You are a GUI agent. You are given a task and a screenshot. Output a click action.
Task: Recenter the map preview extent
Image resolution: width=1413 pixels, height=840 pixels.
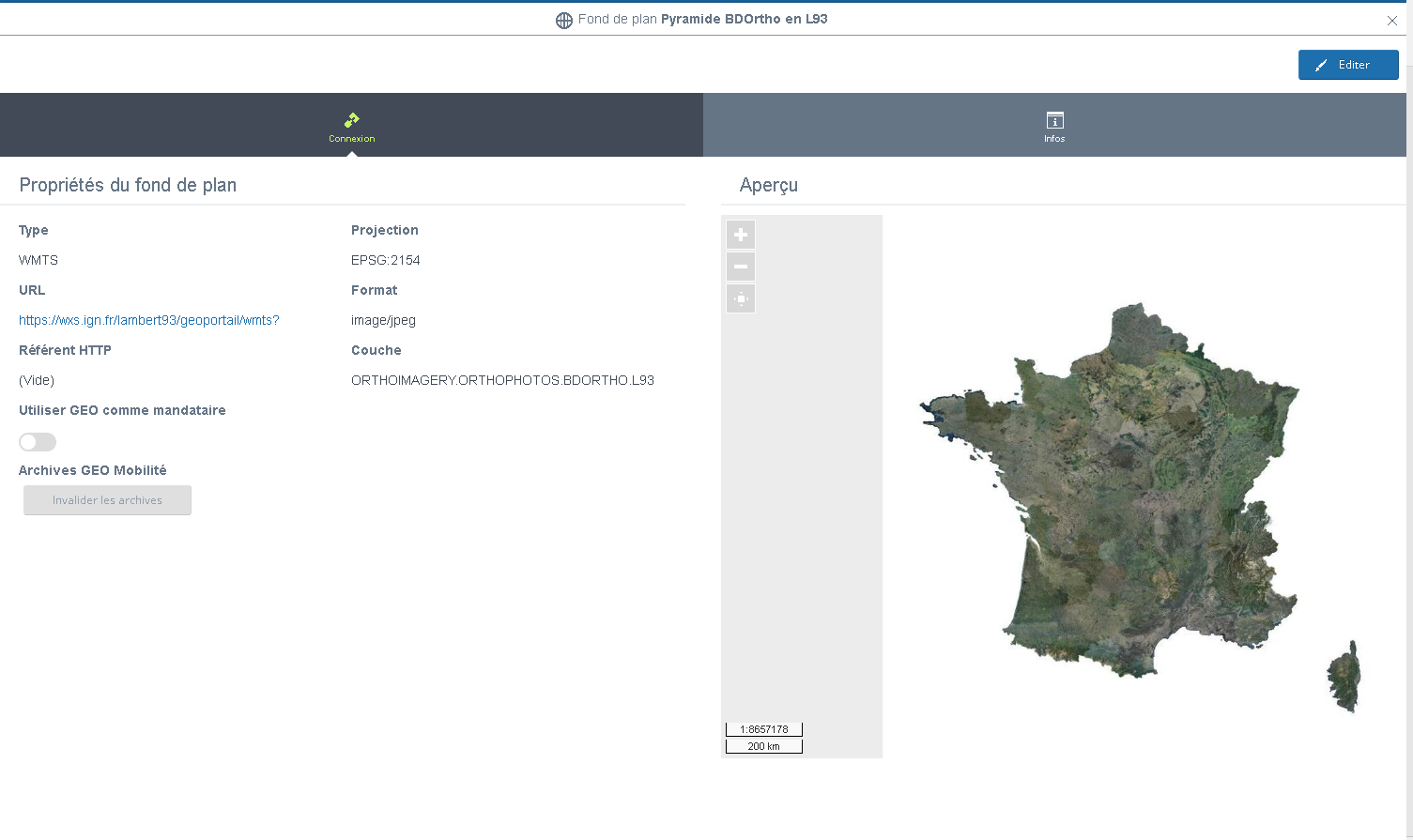[741, 298]
